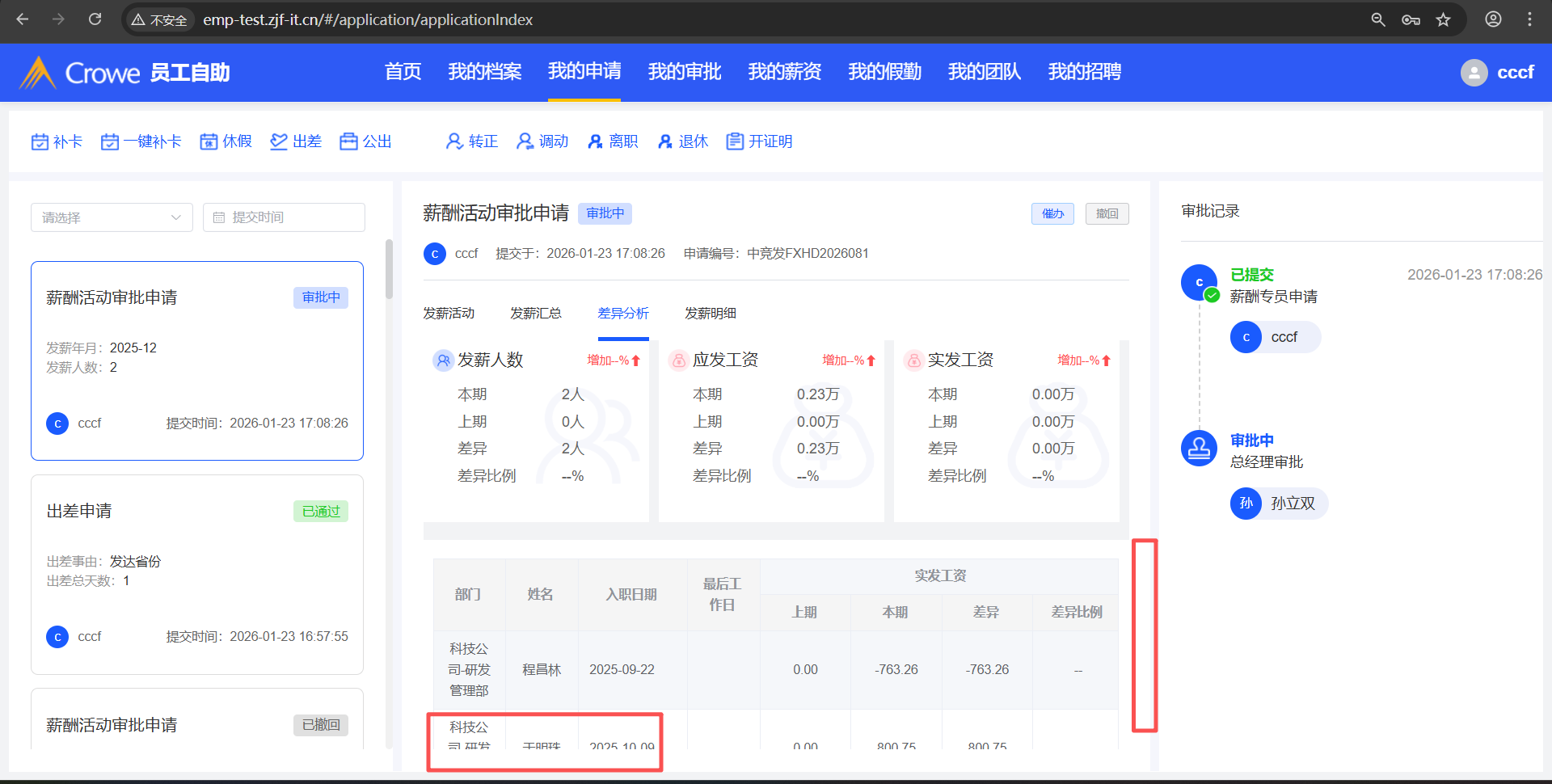The width and height of the screenshot is (1552, 784).
Task: Switch to the 发薪明细 tab
Action: pyautogui.click(x=710, y=314)
